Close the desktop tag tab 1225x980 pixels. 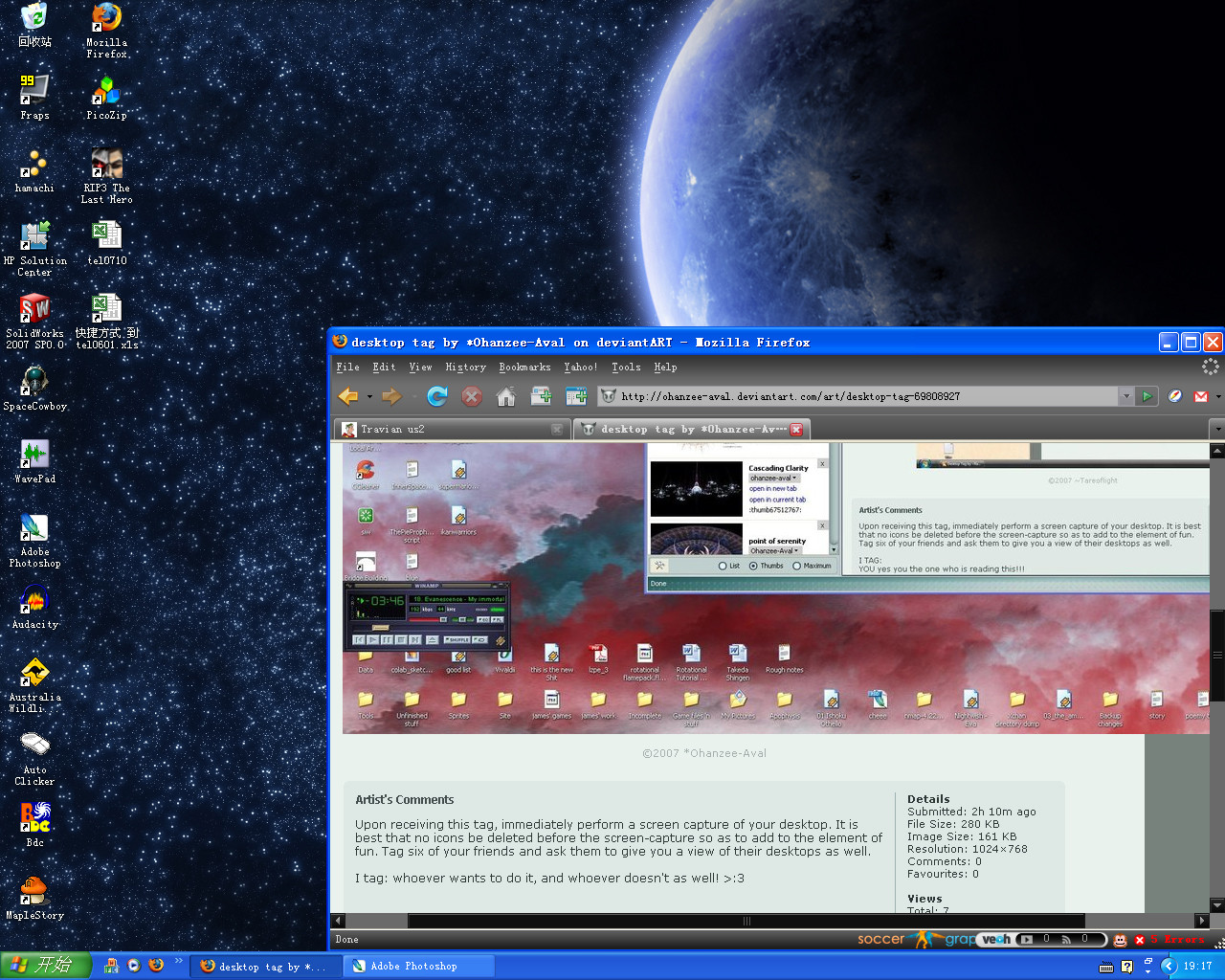(x=796, y=430)
